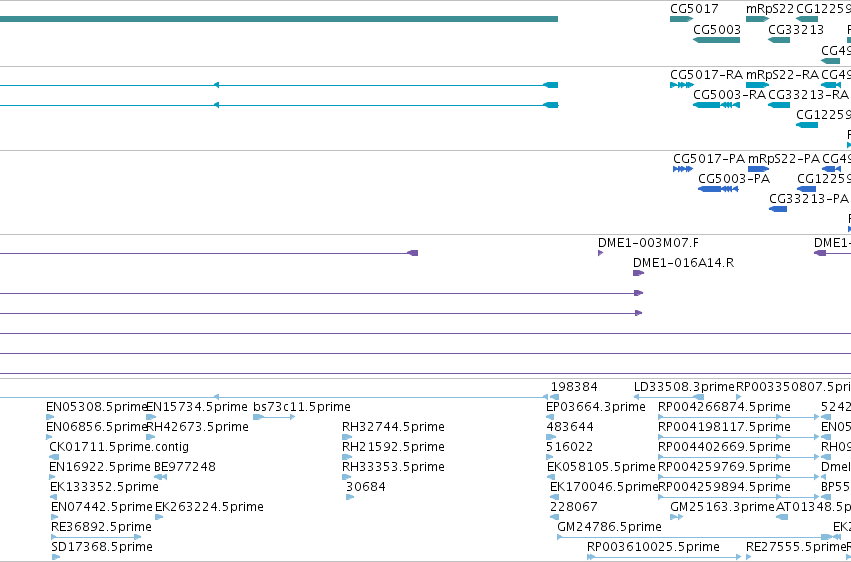
Task: Click the mRpS22-PA protein label
Action: pos(784,158)
